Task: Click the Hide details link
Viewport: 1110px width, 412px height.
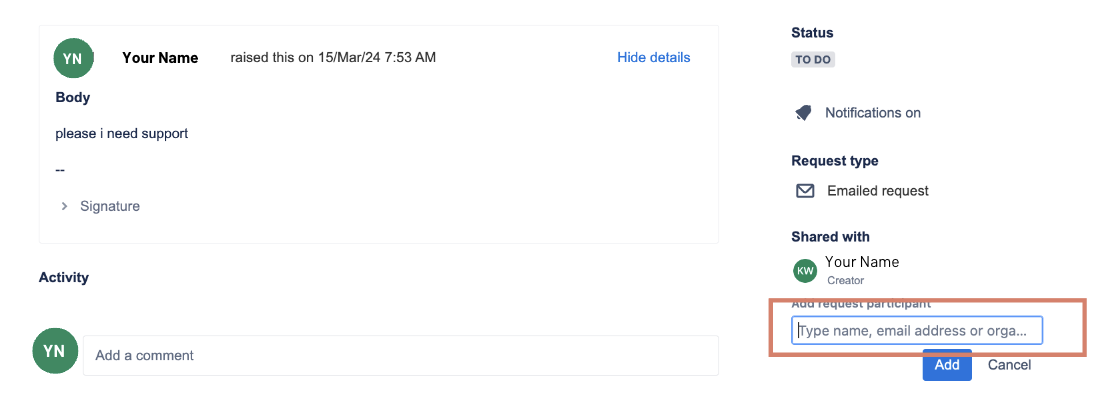Action: 653,58
